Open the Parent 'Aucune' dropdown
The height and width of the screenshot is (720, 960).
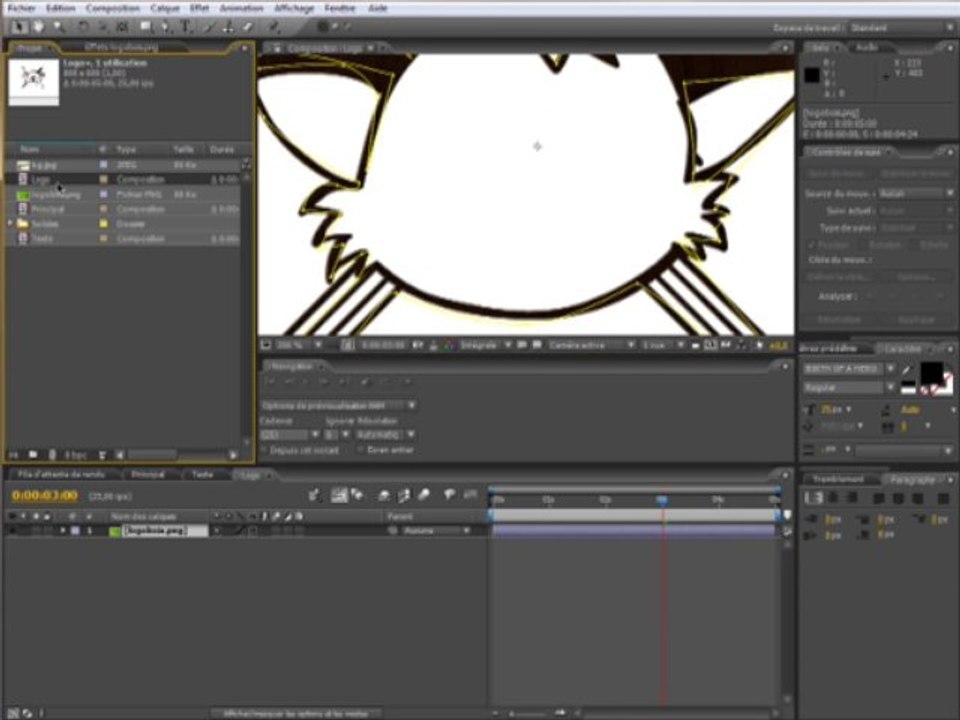coord(438,531)
